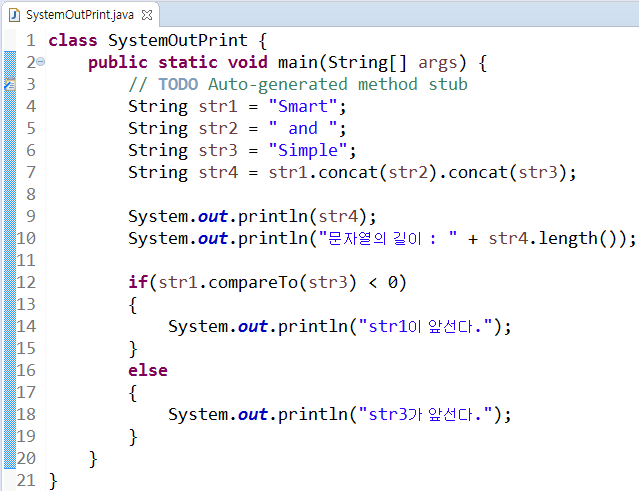Click the TODO task marker on line 3
This screenshot has width=639, height=491.
[5, 85]
